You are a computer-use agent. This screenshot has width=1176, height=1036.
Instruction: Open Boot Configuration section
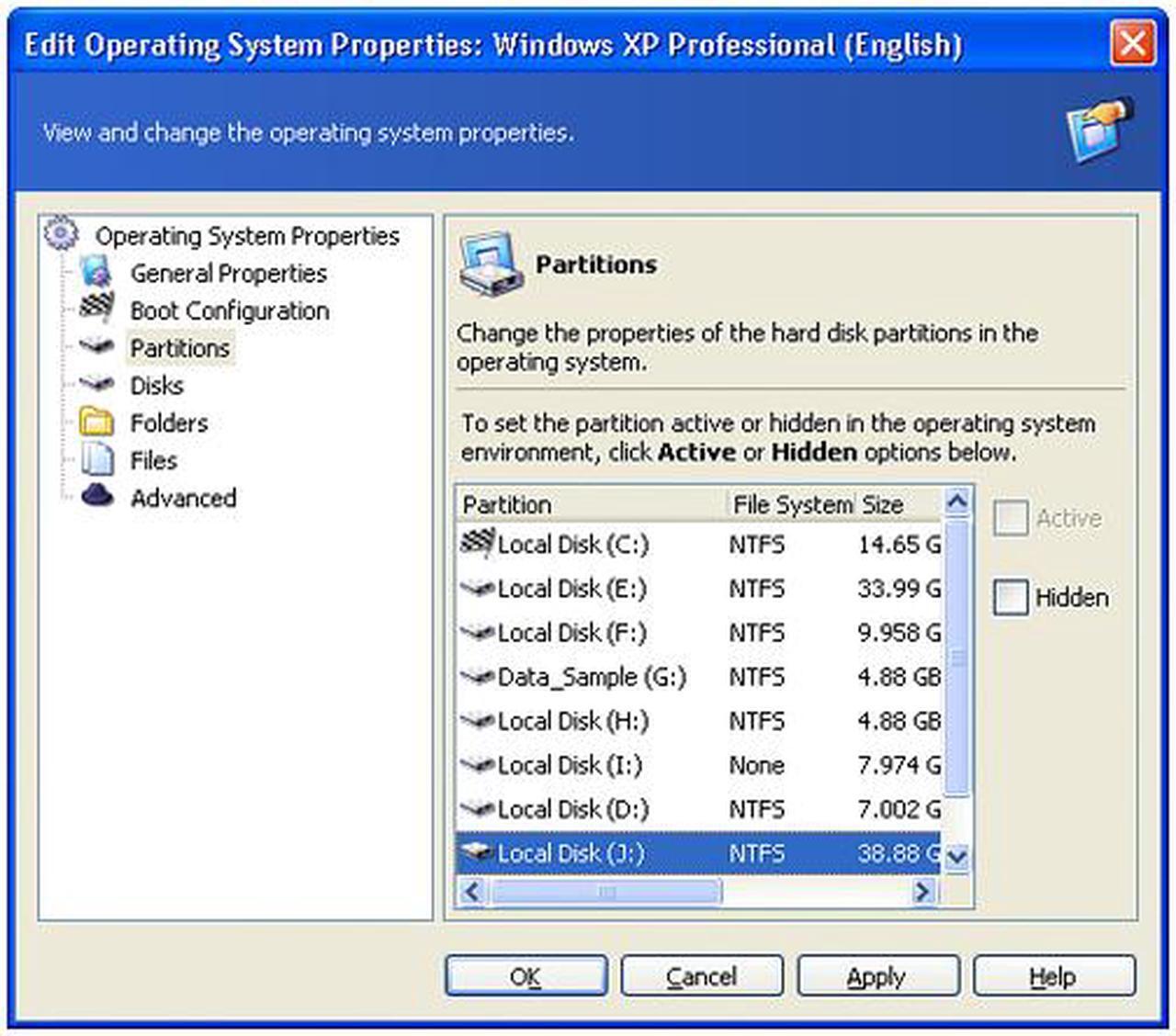pyautogui.click(x=230, y=310)
